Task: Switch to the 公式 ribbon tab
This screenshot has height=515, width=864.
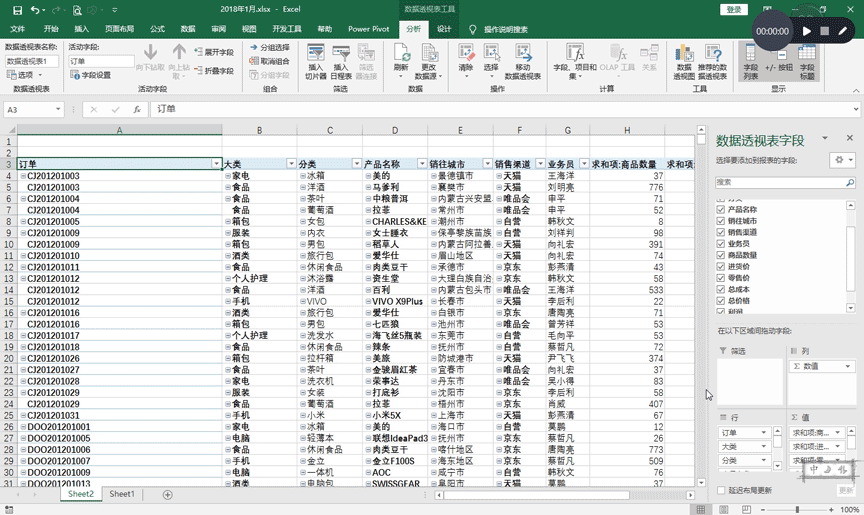Action: pos(158,29)
